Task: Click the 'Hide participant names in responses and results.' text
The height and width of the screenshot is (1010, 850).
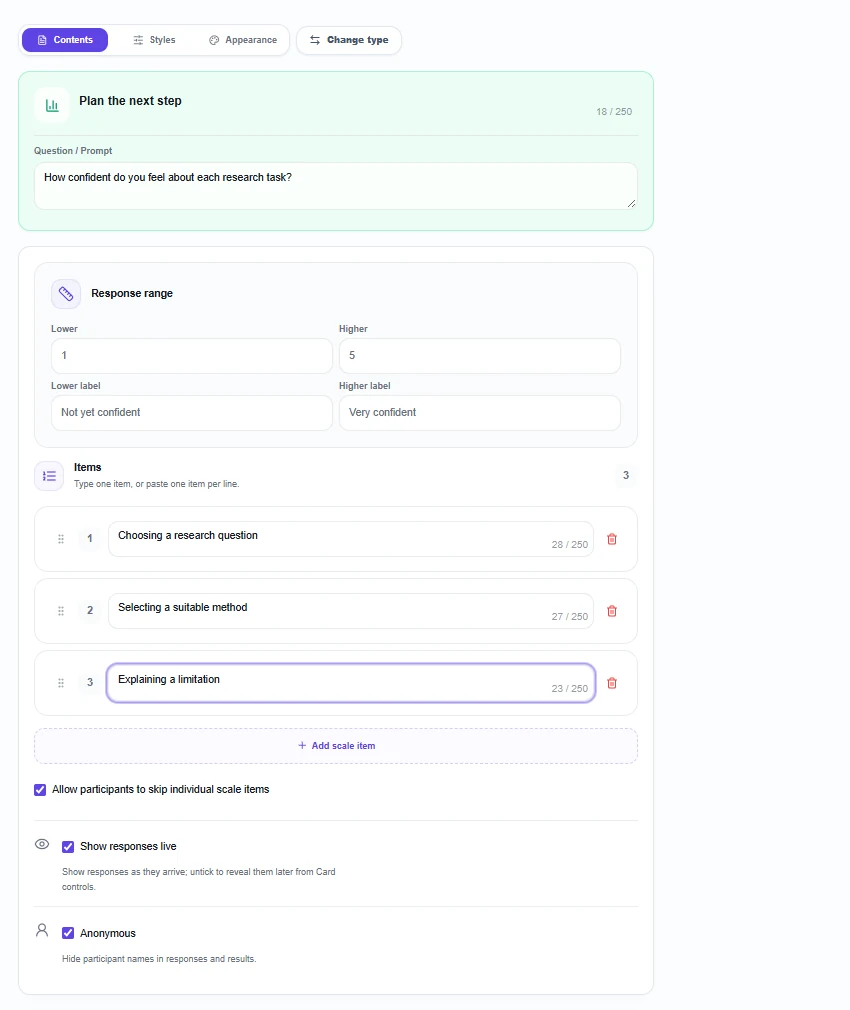Action: [159, 959]
